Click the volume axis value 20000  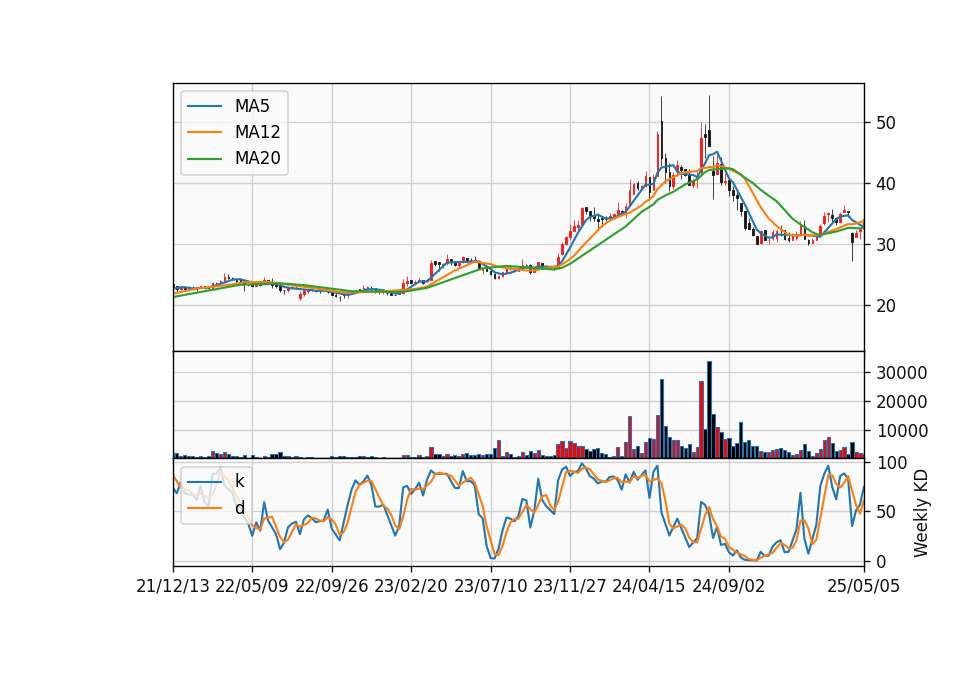901,402
